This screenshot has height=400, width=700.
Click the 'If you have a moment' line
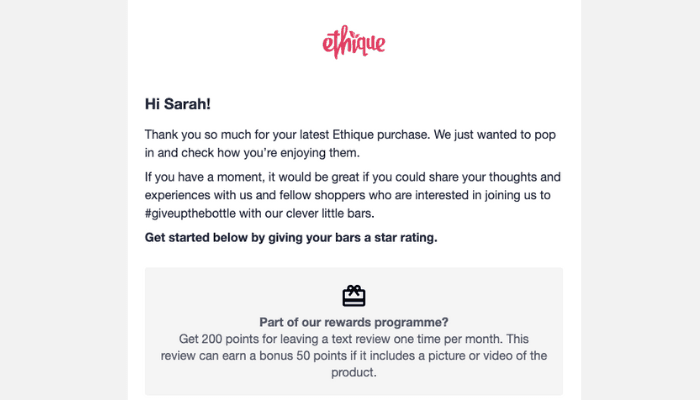(353, 177)
